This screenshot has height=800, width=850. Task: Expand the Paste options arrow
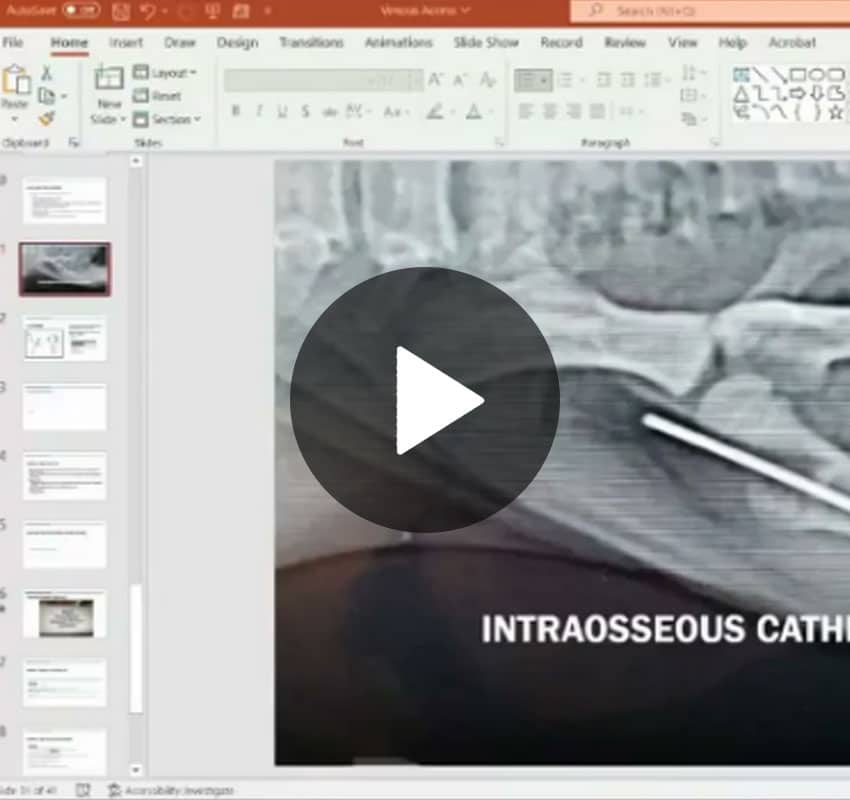coord(15,118)
